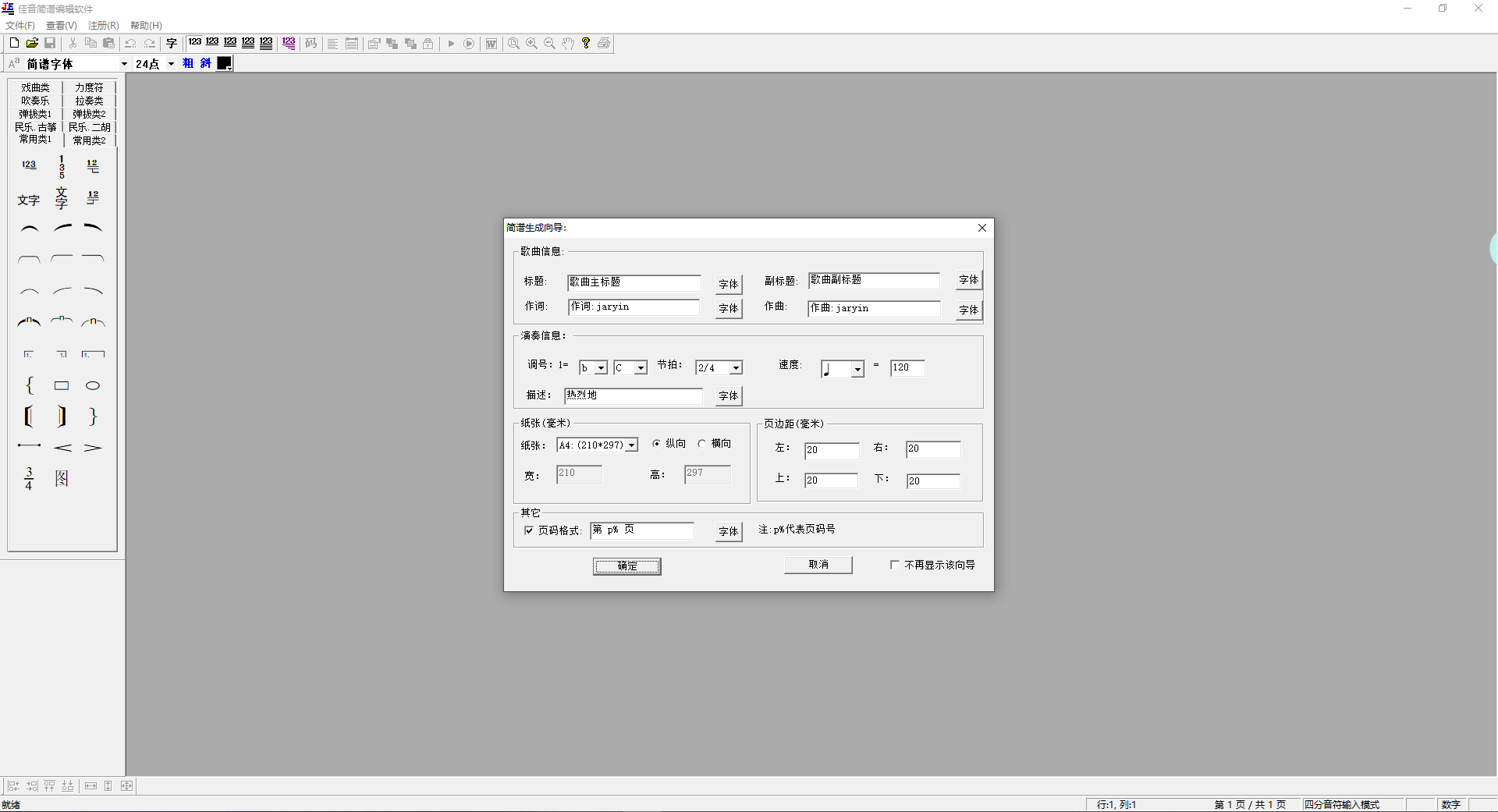Click the 字 text tool icon

click(x=172, y=44)
